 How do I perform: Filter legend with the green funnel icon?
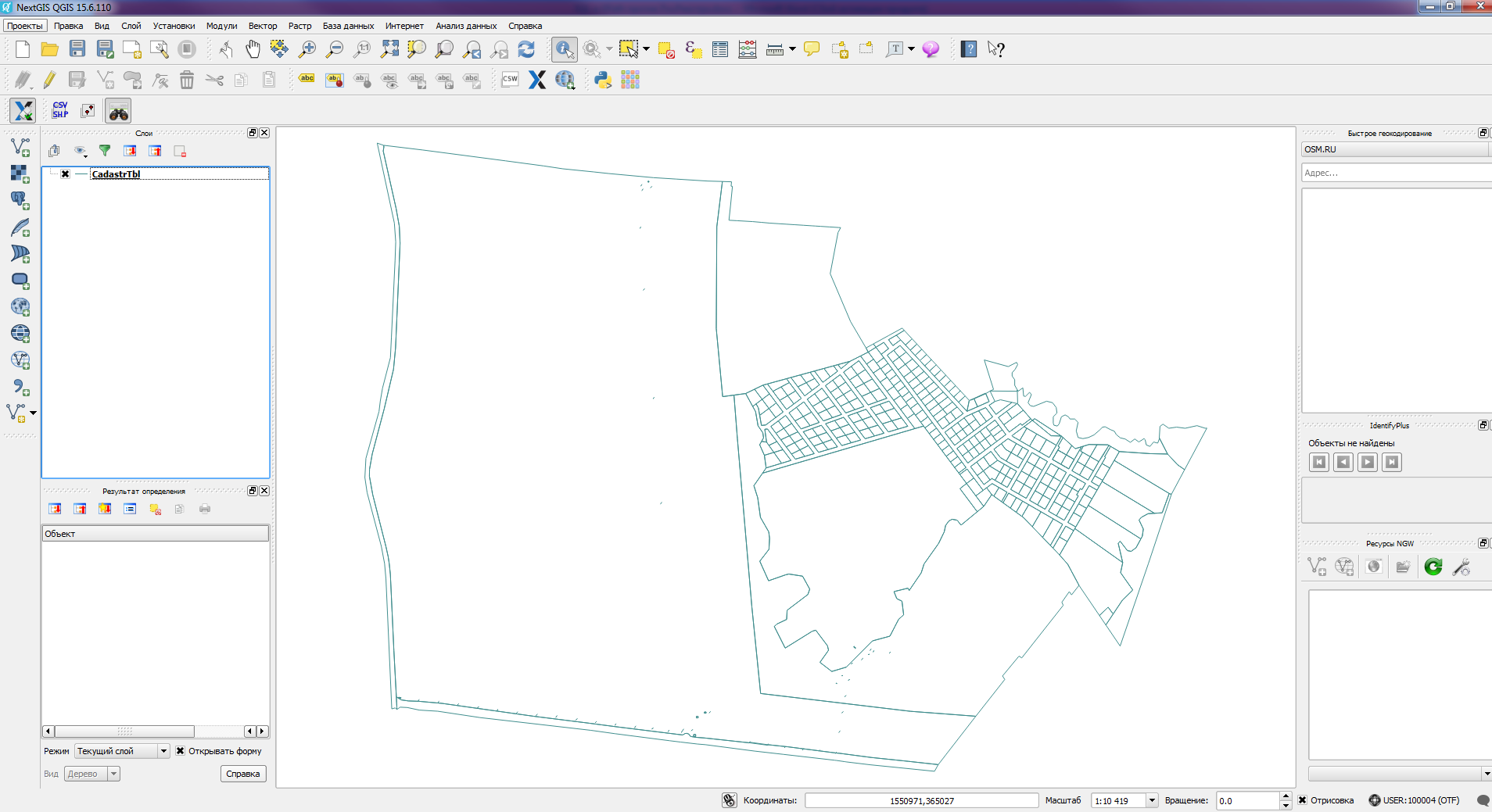tap(105, 151)
